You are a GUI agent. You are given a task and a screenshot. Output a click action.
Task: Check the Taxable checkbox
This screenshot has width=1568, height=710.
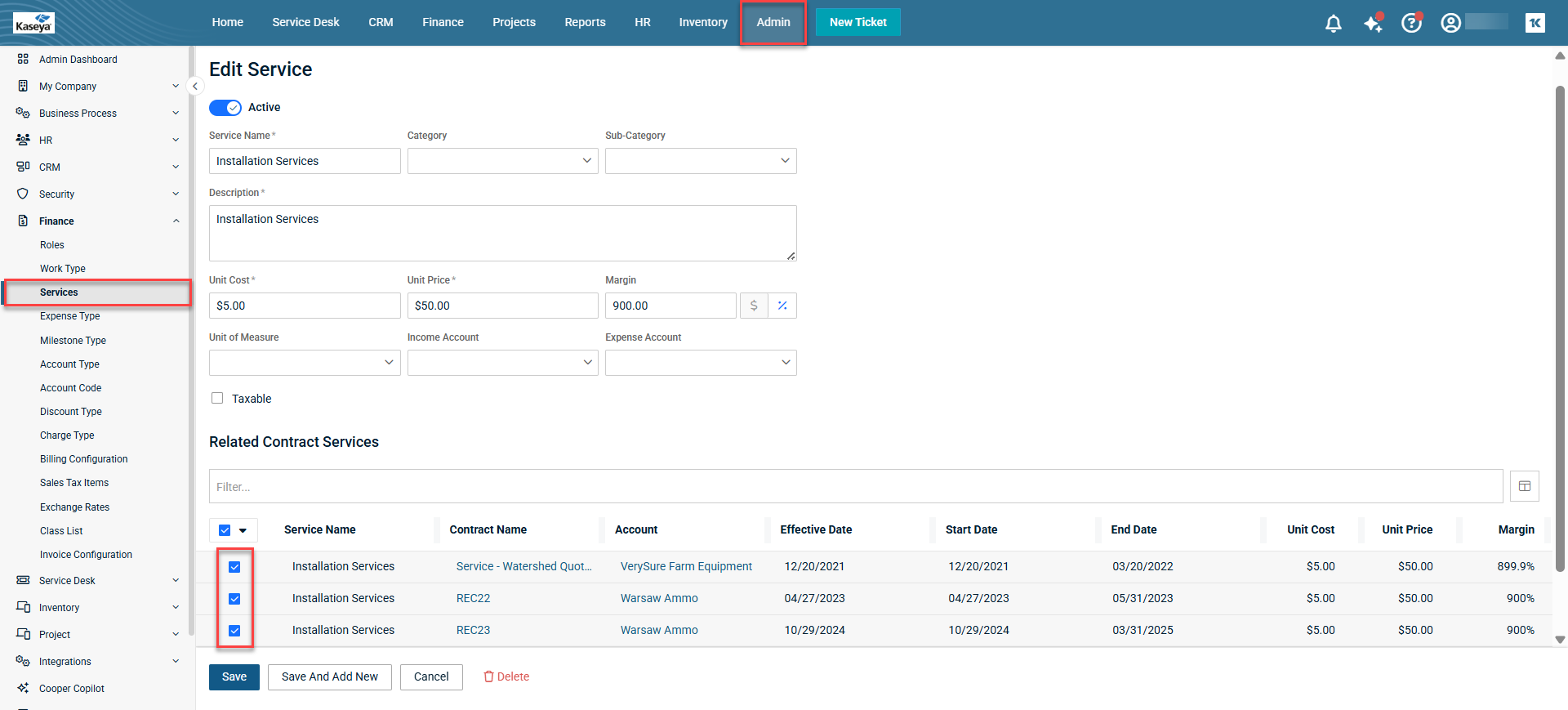click(x=217, y=399)
